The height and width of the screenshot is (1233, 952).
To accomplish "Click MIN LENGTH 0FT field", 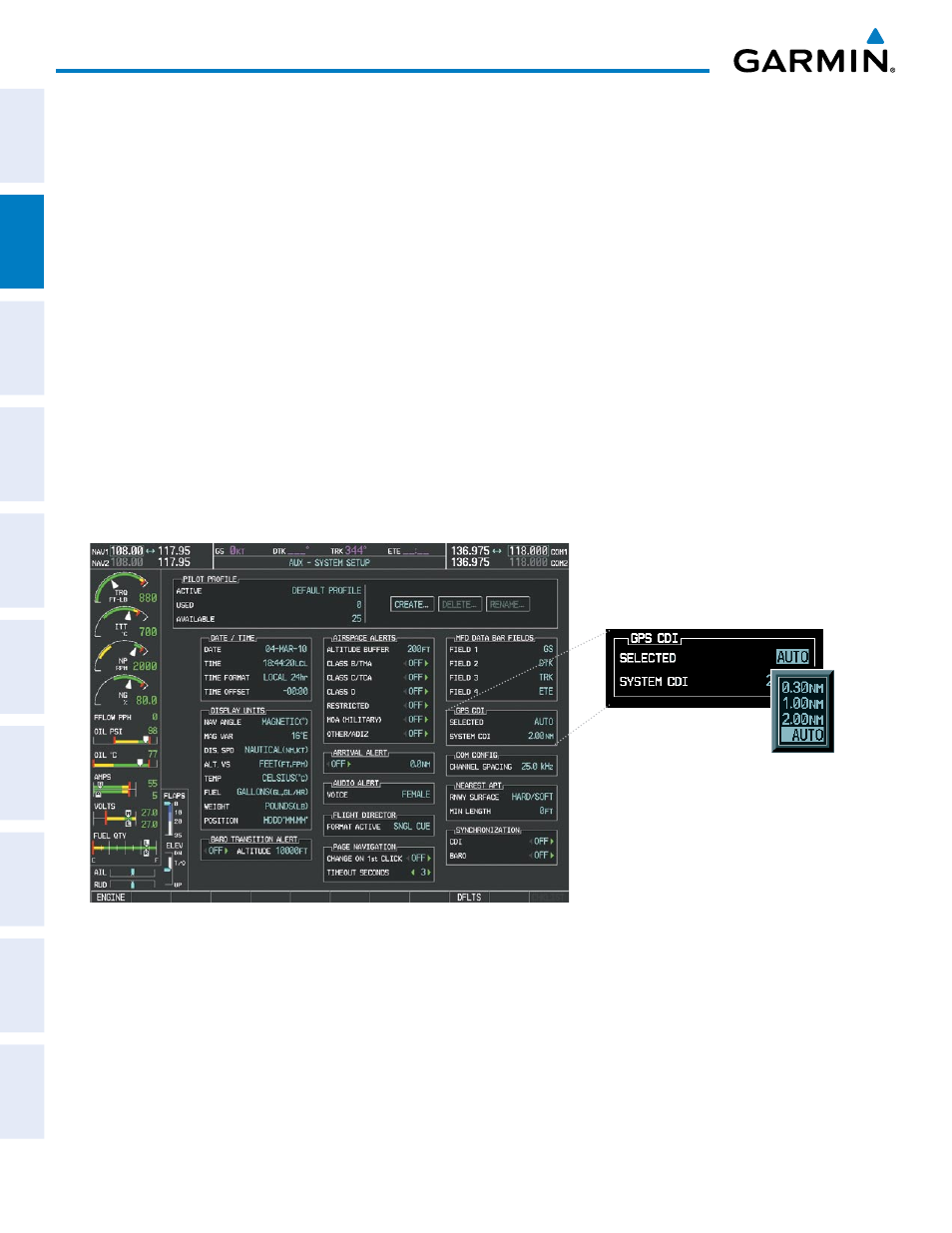I will [546, 811].
